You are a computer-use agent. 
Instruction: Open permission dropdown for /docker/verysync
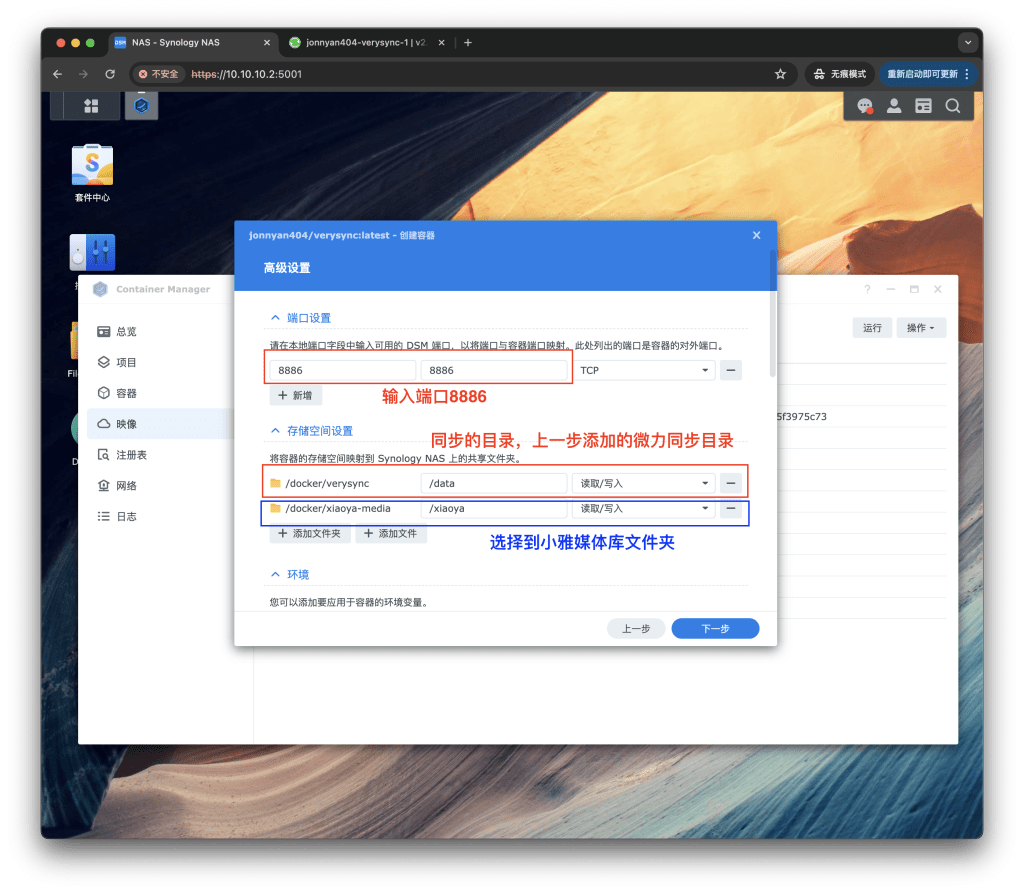point(644,483)
